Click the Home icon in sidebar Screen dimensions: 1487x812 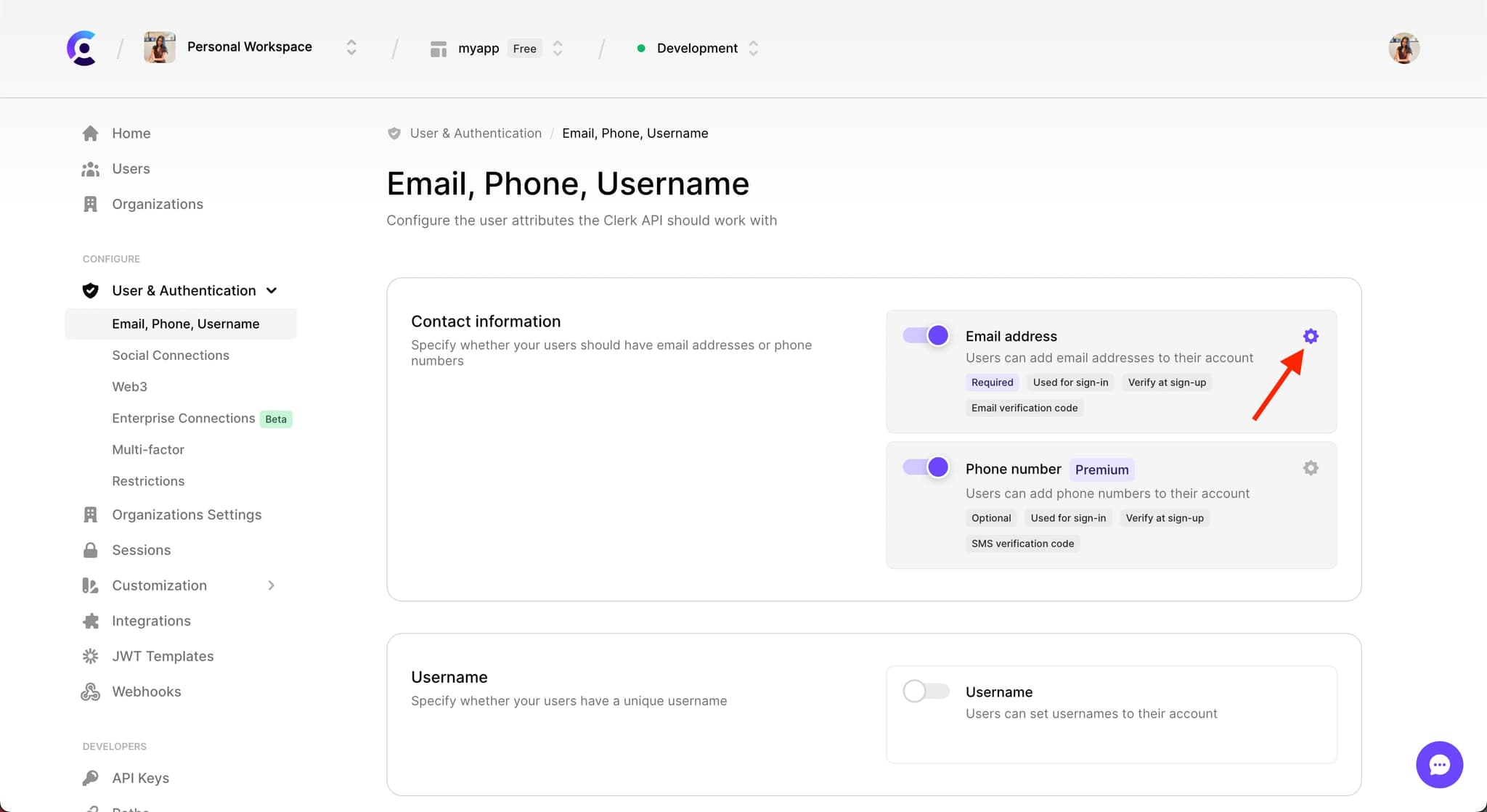pyautogui.click(x=90, y=133)
